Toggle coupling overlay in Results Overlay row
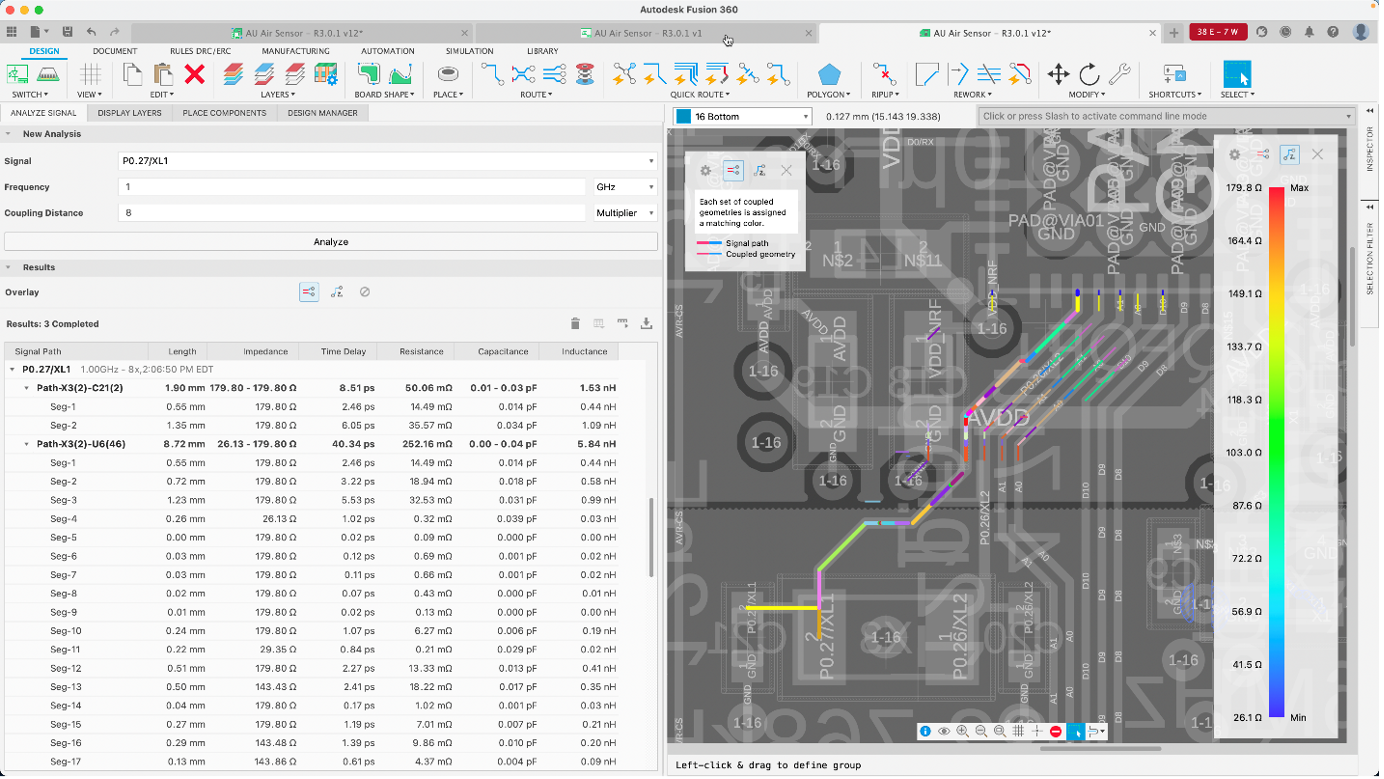Viewport: 1384px width, 779px height. [308, 292]
